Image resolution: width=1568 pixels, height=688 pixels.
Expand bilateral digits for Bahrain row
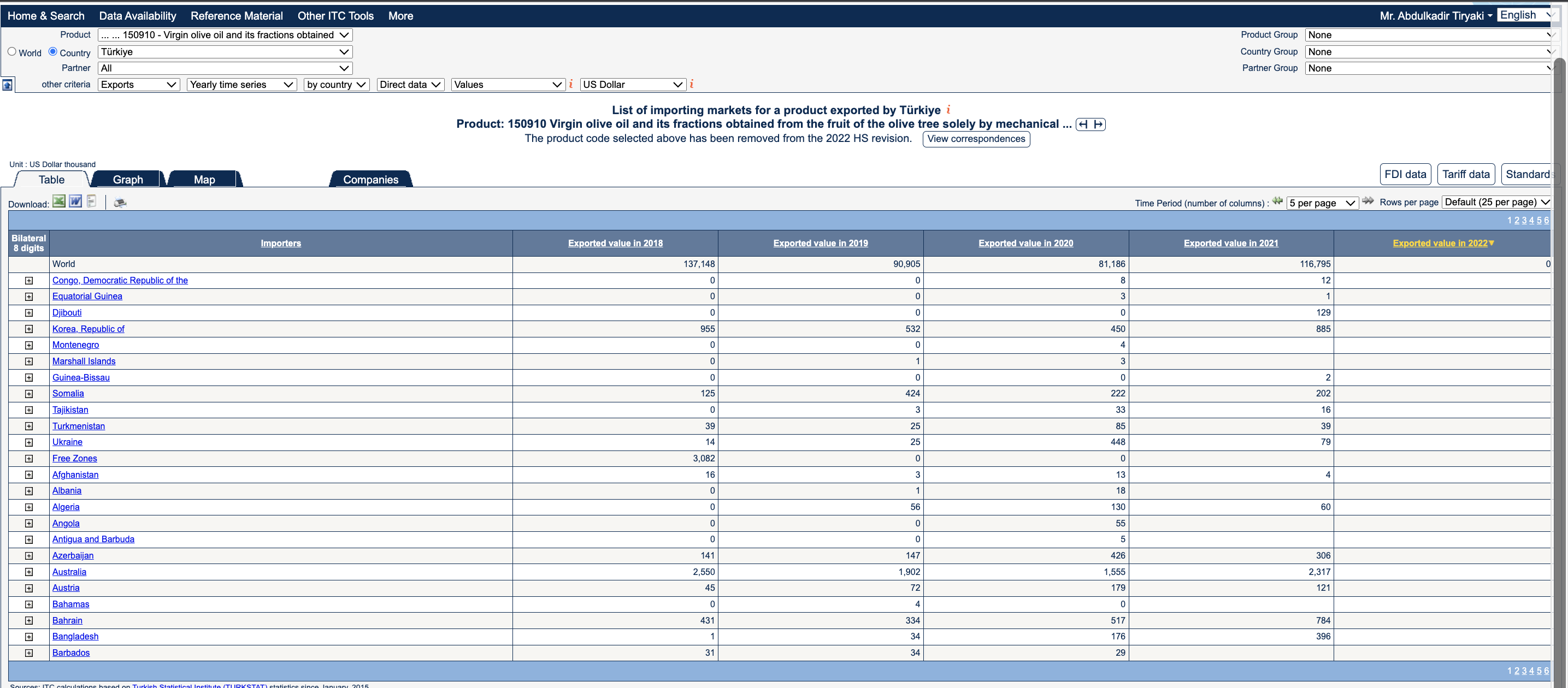[x=28, y=621]
